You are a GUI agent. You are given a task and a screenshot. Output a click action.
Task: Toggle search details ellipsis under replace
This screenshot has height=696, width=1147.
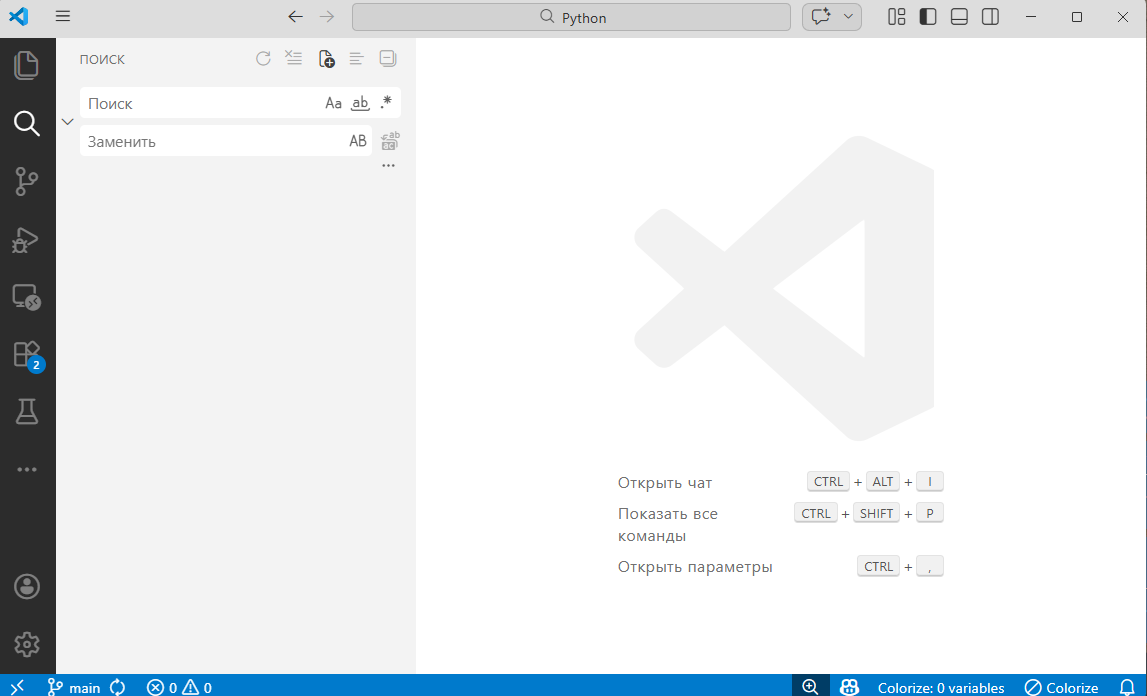(x=388, y=166)
